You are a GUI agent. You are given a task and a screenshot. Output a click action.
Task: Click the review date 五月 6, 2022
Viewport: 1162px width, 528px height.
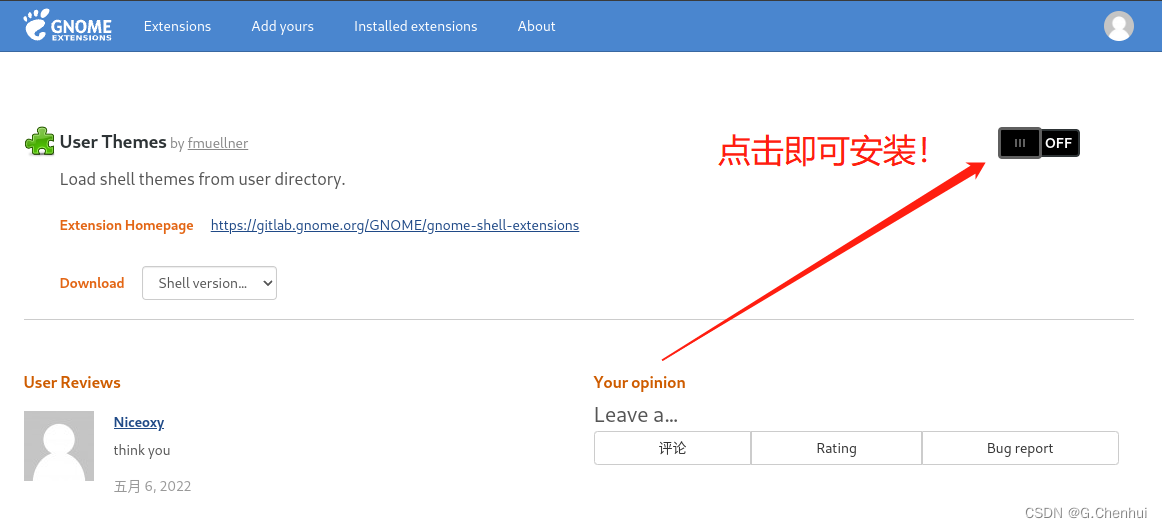tap(152, 486)
